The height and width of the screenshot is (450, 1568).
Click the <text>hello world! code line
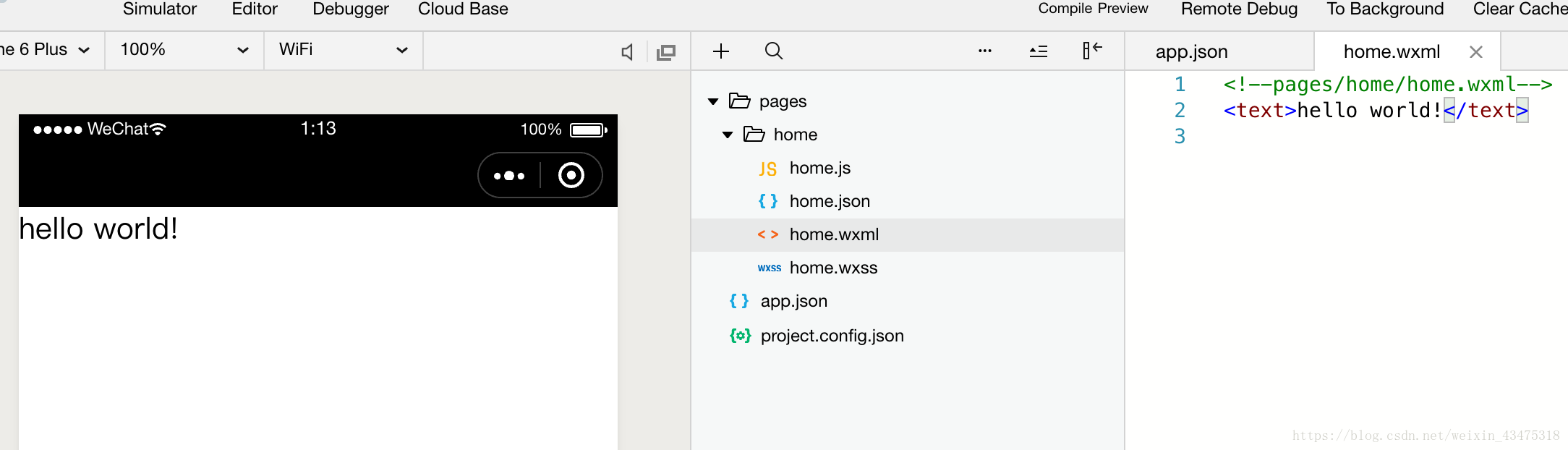[1376, 110]
